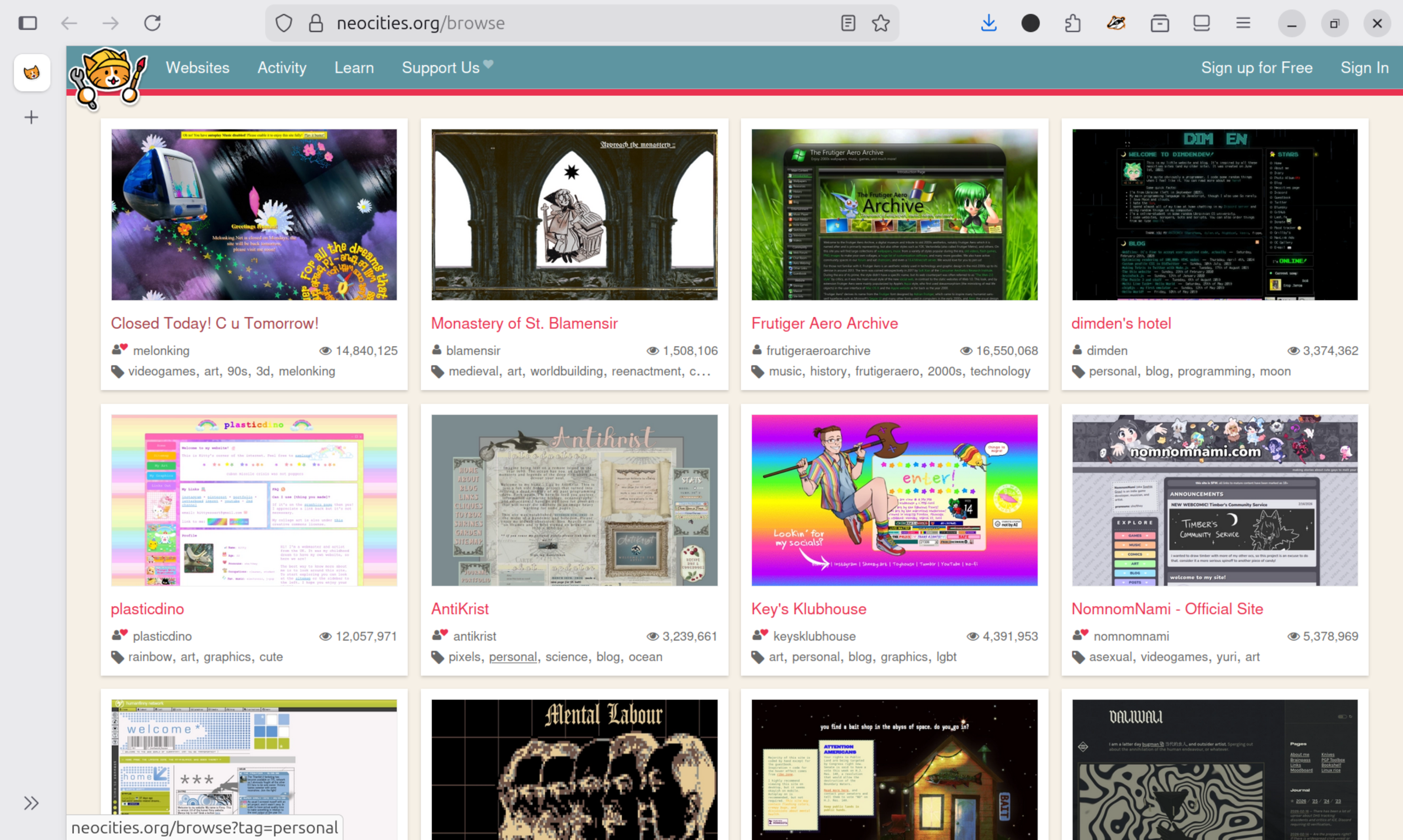Click the AntiKrist site thumbnail
The width and height of the screenshot is (1403, 840).
point(574,500)
